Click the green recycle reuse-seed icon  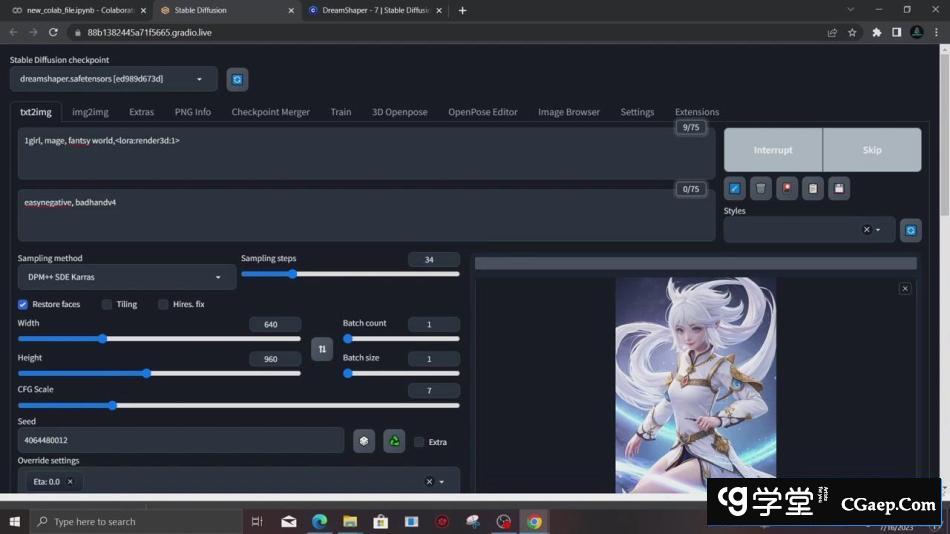pyautogui.click(x=394, y=441)
